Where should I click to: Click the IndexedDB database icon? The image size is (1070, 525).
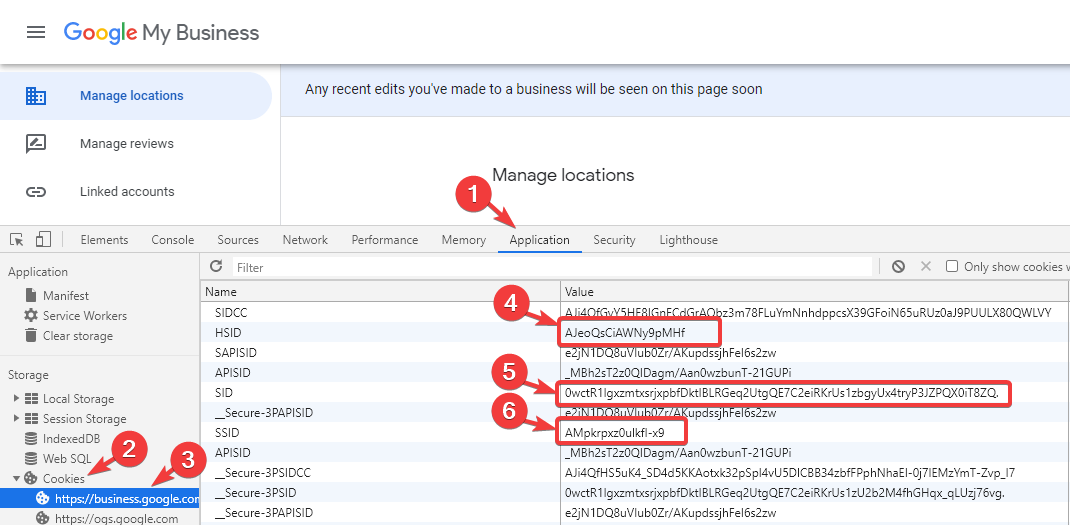coord(31,438)
